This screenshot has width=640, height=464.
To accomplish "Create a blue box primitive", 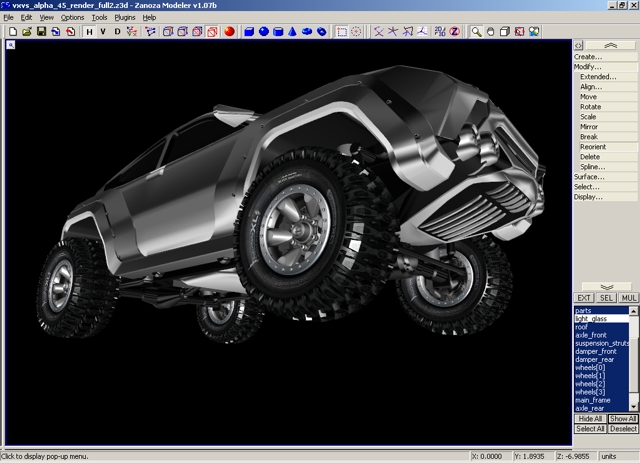I will (248, 32).
